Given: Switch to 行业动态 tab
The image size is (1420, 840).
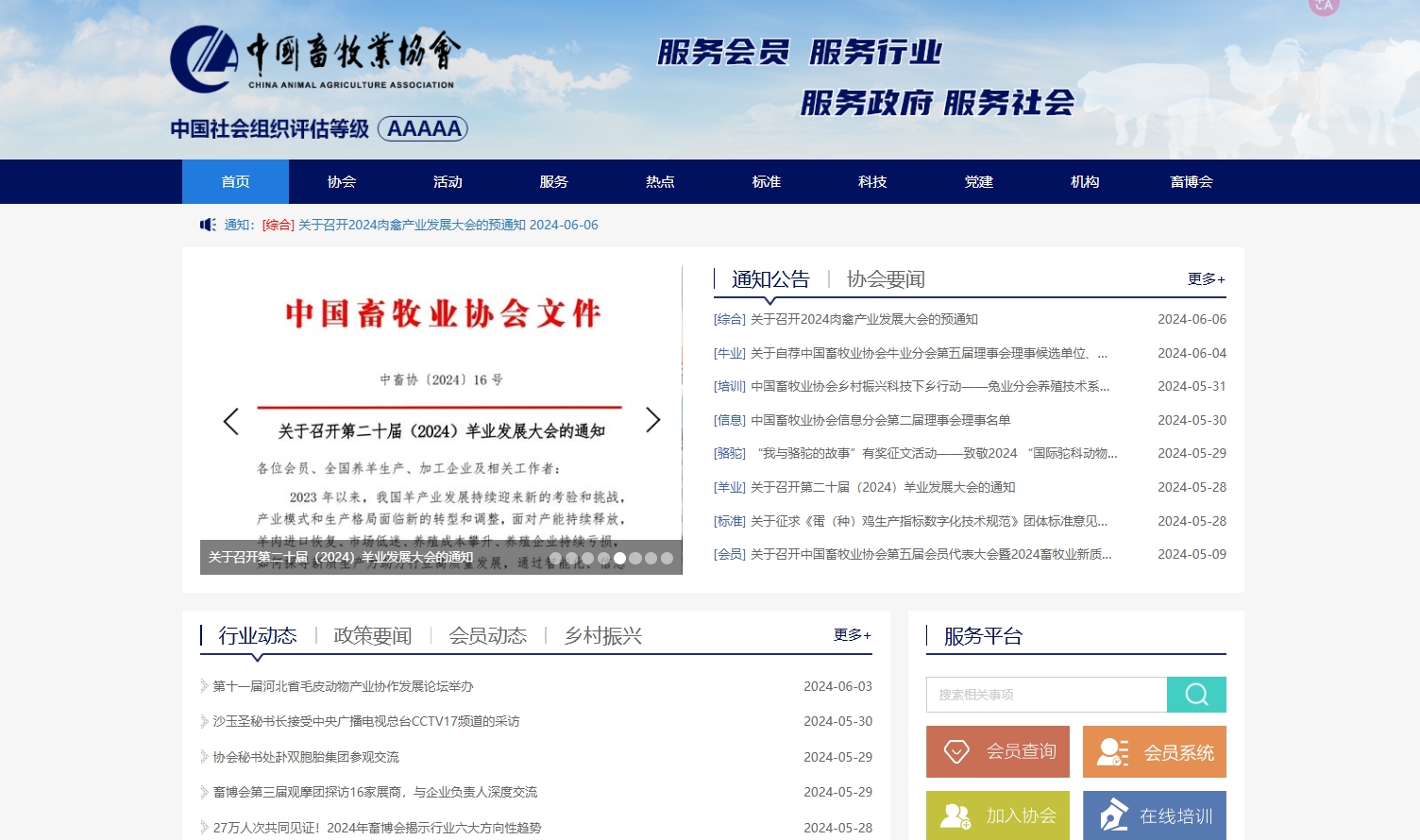Looking at the screenshot, I should (258, 636).
